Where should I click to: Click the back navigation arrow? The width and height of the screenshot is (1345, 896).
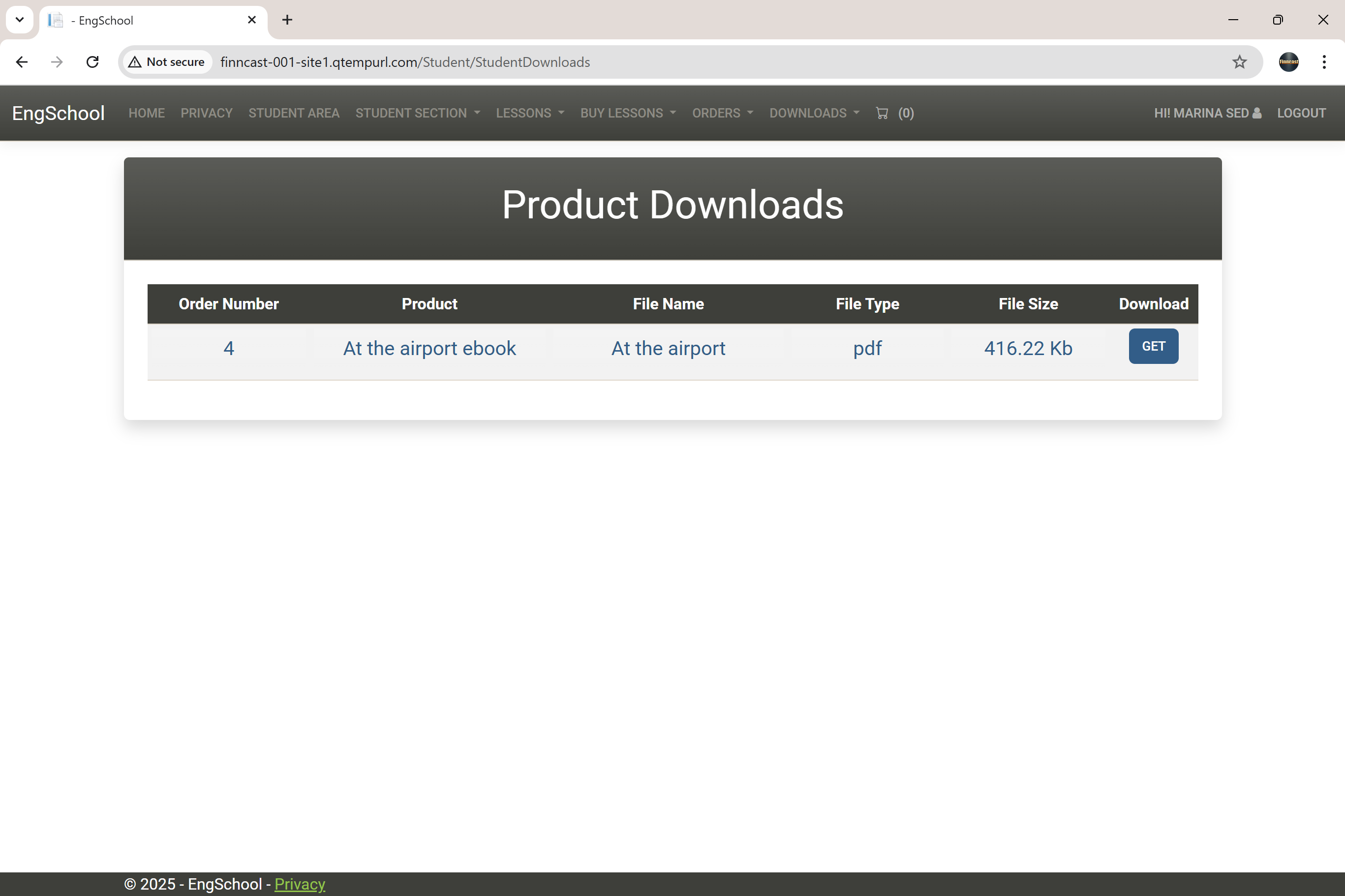point(22,61)
